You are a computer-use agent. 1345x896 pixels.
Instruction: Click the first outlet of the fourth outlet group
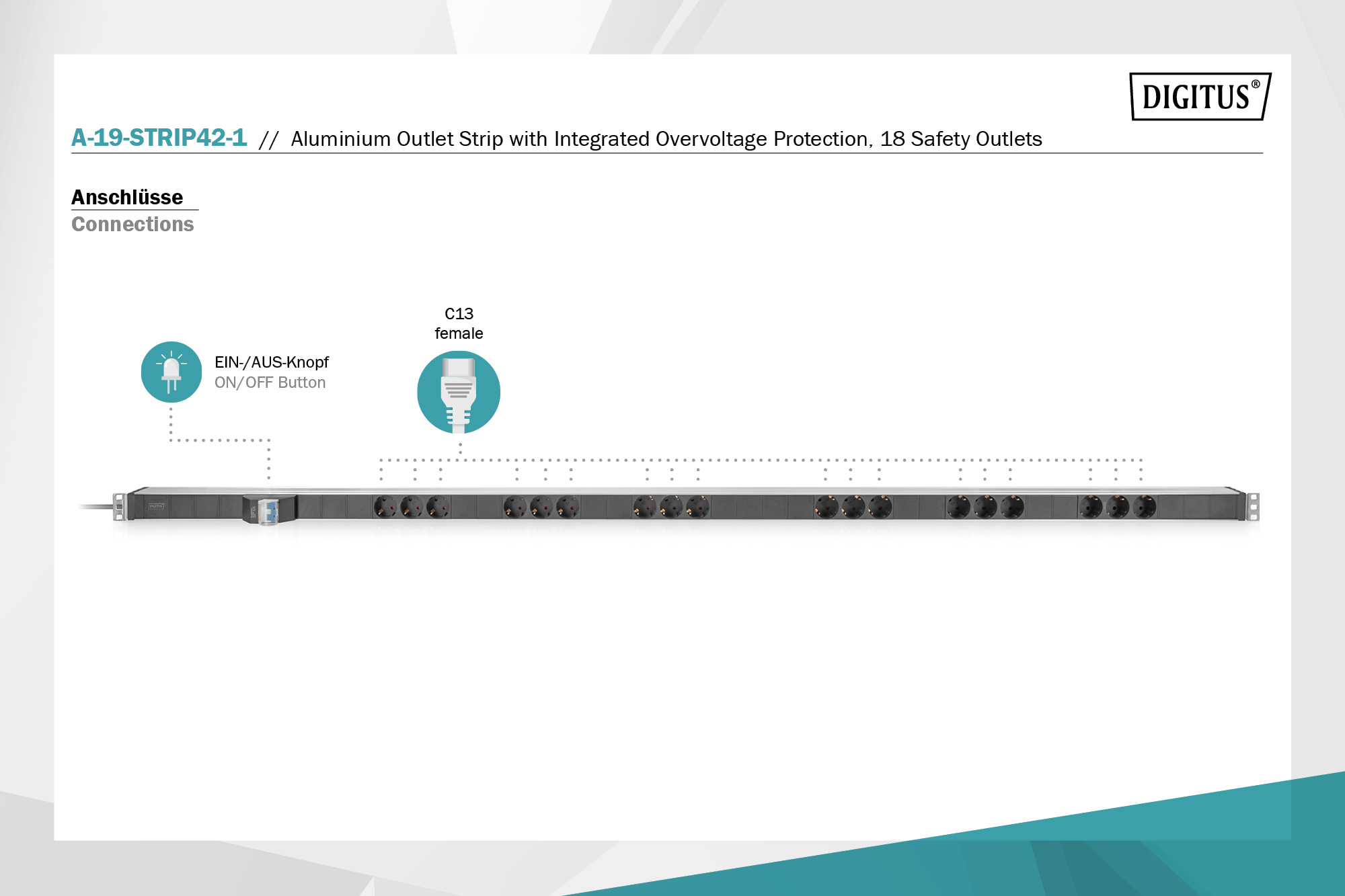point(827,507)
